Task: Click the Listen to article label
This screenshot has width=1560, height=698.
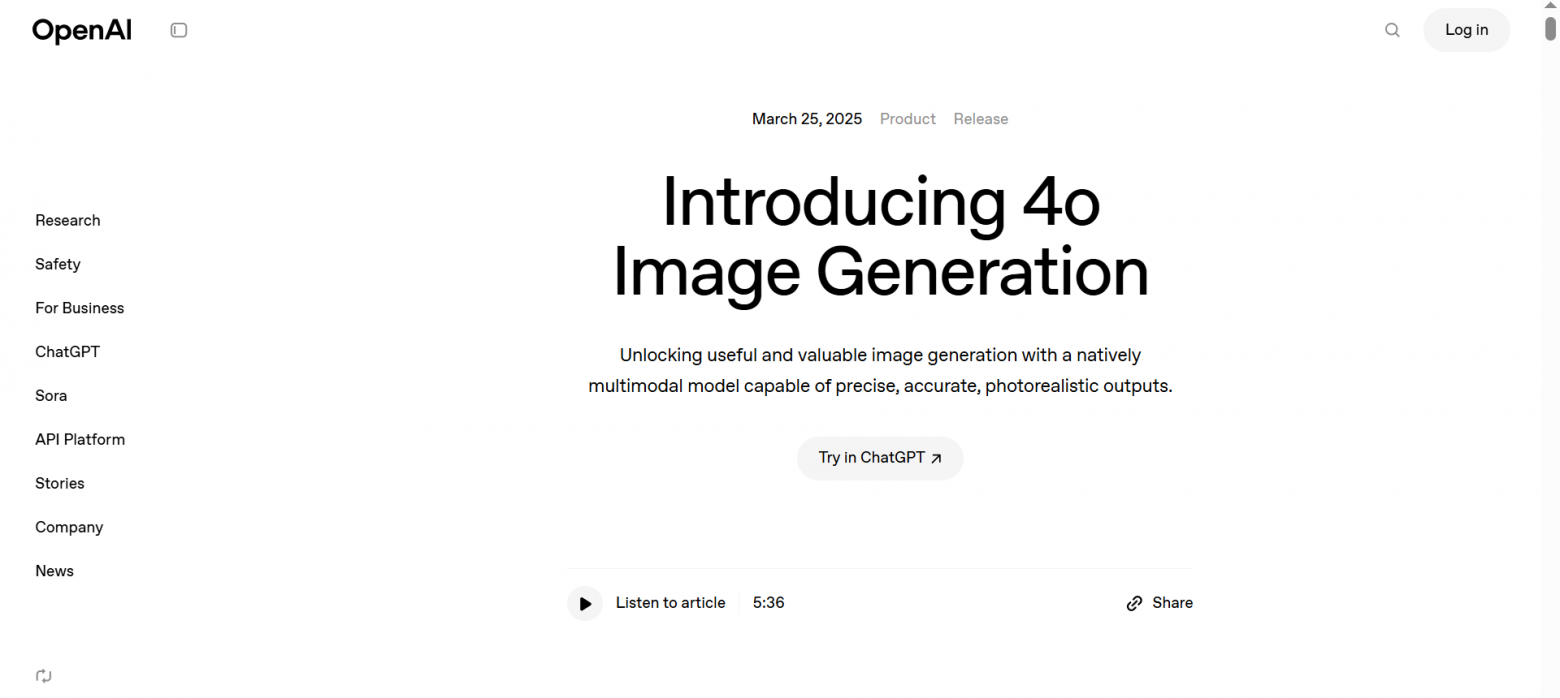Action: 671,603
